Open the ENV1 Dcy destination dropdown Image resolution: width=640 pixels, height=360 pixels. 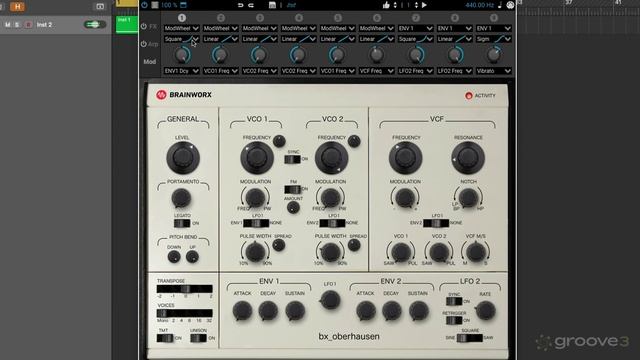pyautogui.click(x=182, y=71)
